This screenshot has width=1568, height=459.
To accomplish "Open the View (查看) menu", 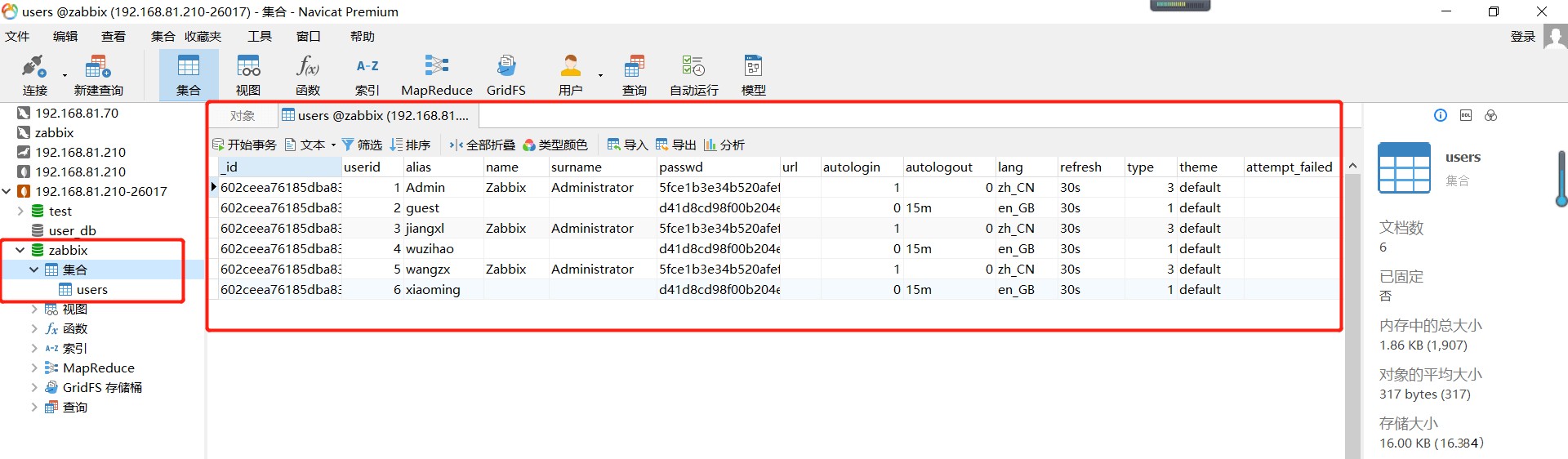I will coord(114,36).
